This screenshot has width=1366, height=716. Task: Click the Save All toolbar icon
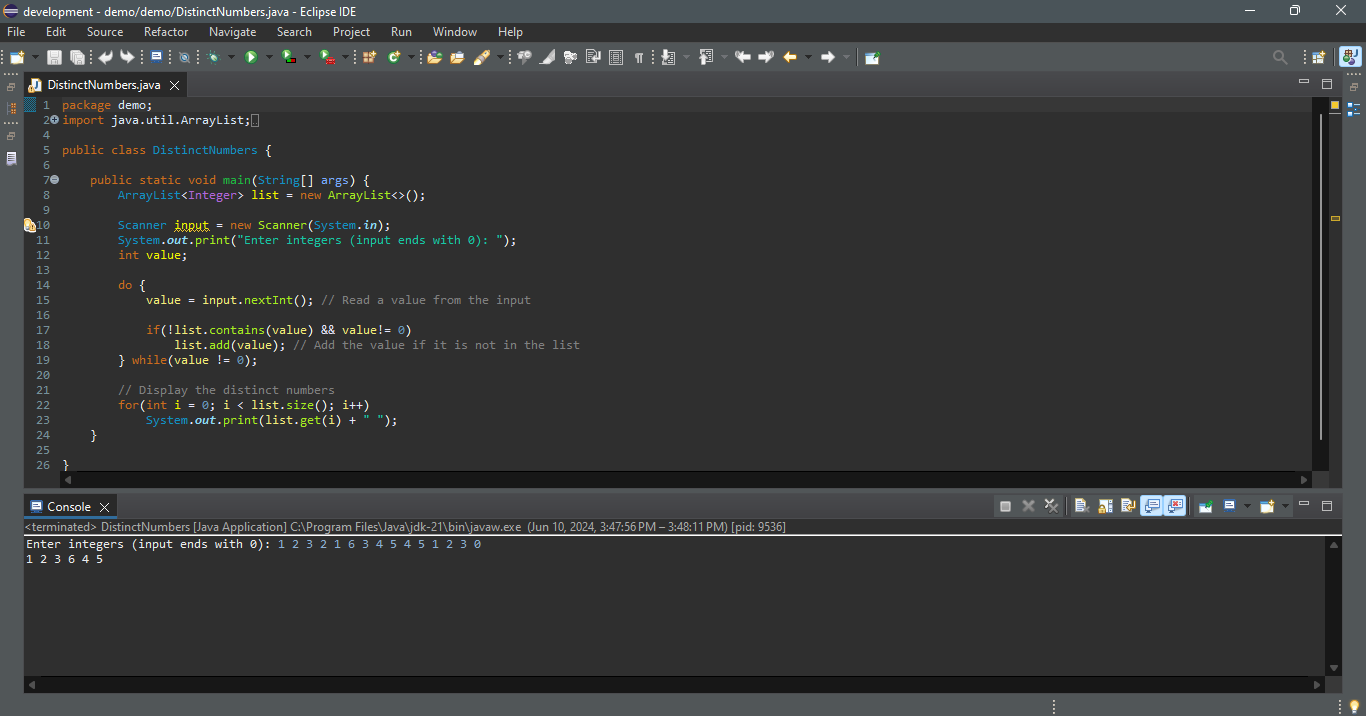(x=75, y=58)
